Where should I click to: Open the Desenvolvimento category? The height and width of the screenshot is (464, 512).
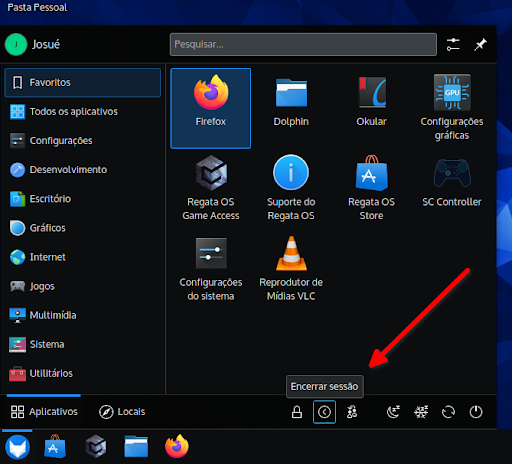coord(83,170)
